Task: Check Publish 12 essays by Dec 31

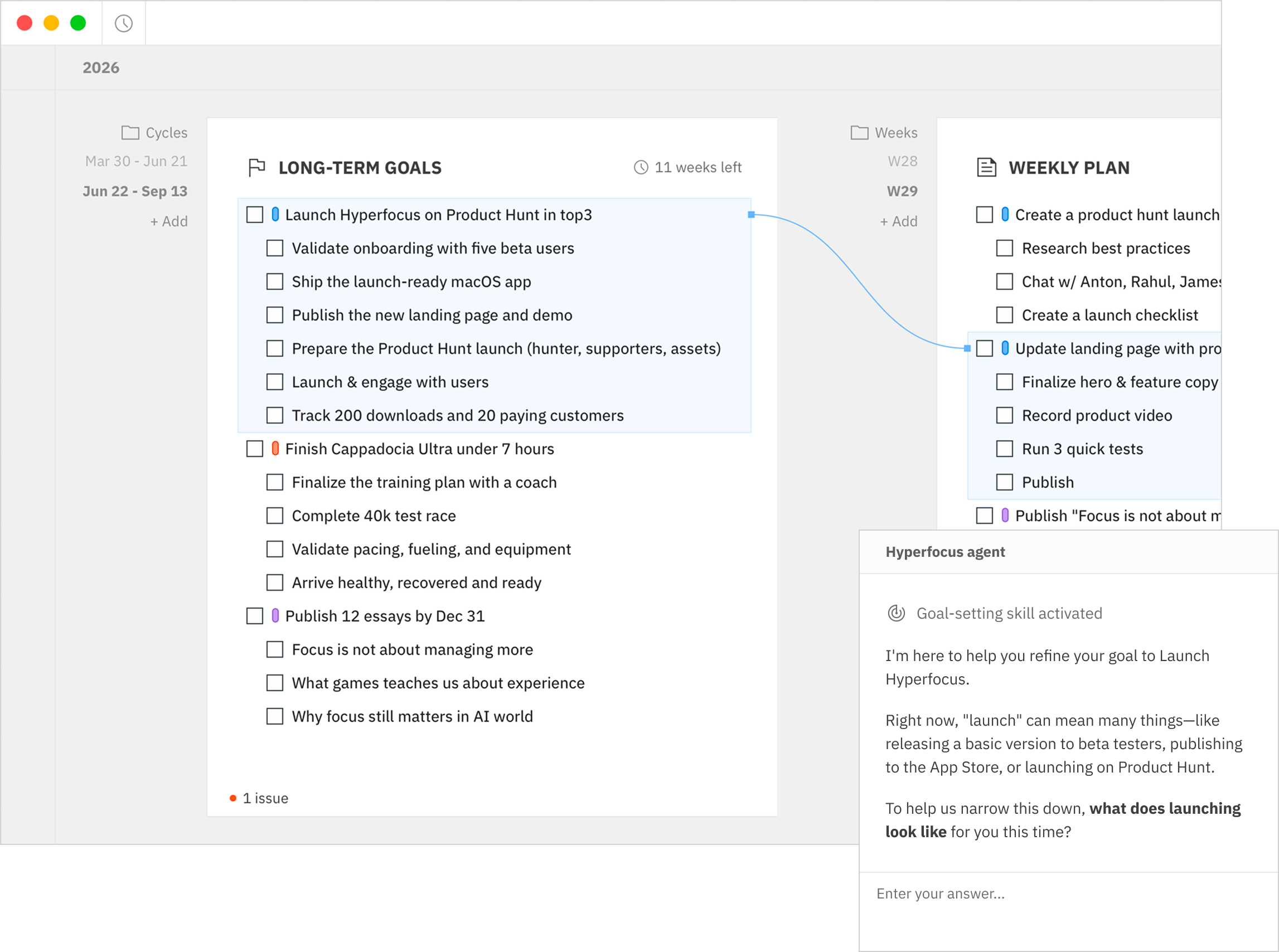Action: coord(255,615)
